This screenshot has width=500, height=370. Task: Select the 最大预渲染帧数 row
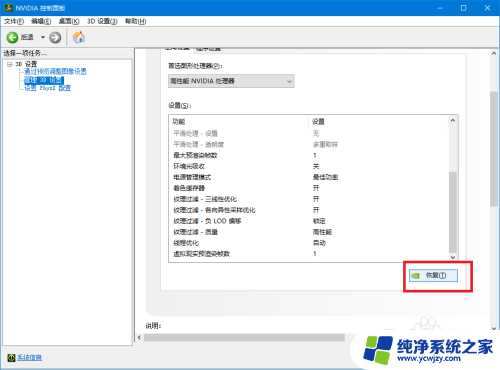tap(309, 155)
